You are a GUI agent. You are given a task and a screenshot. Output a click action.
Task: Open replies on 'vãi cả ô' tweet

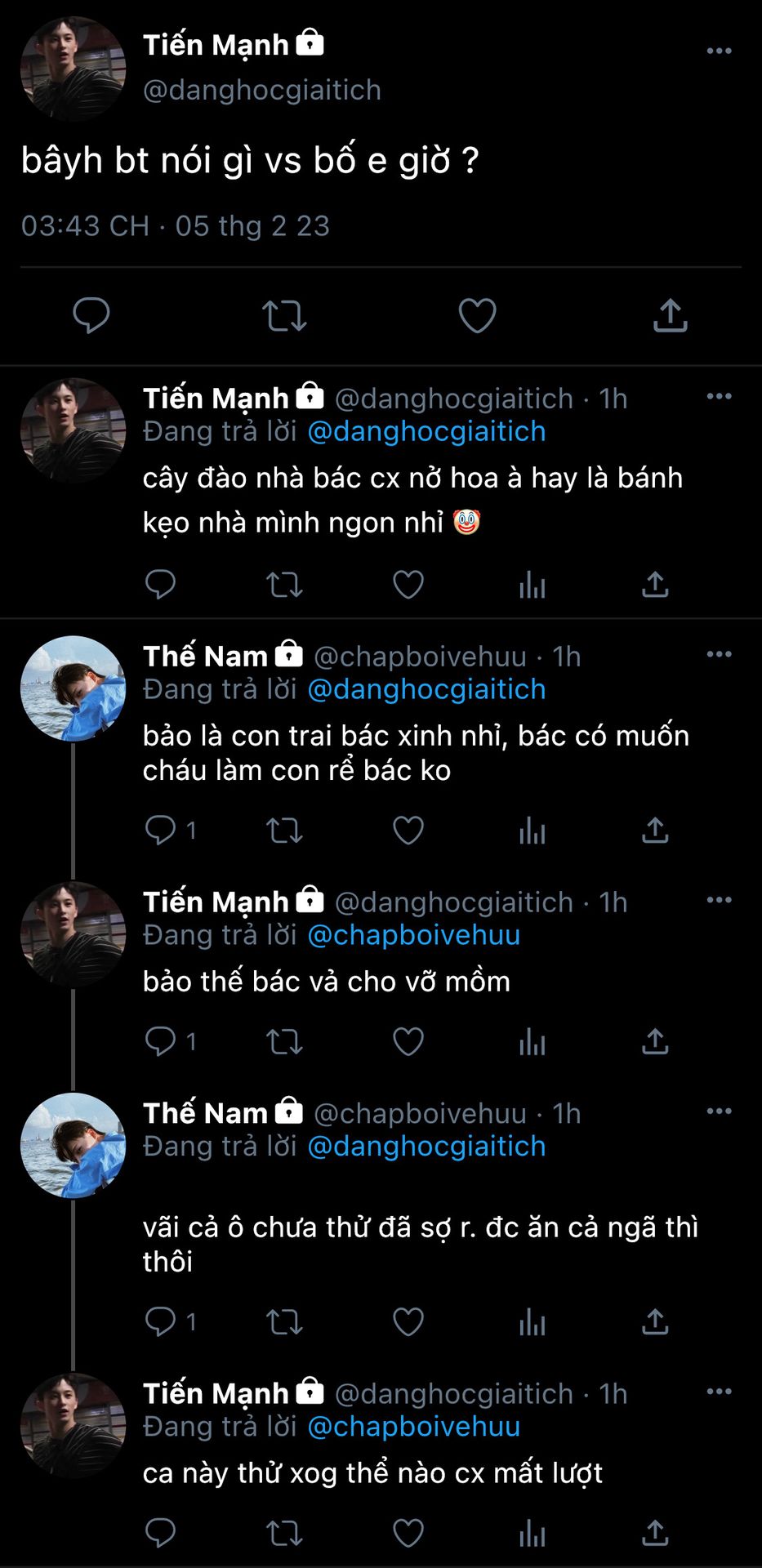click(x=161, y=1321)
